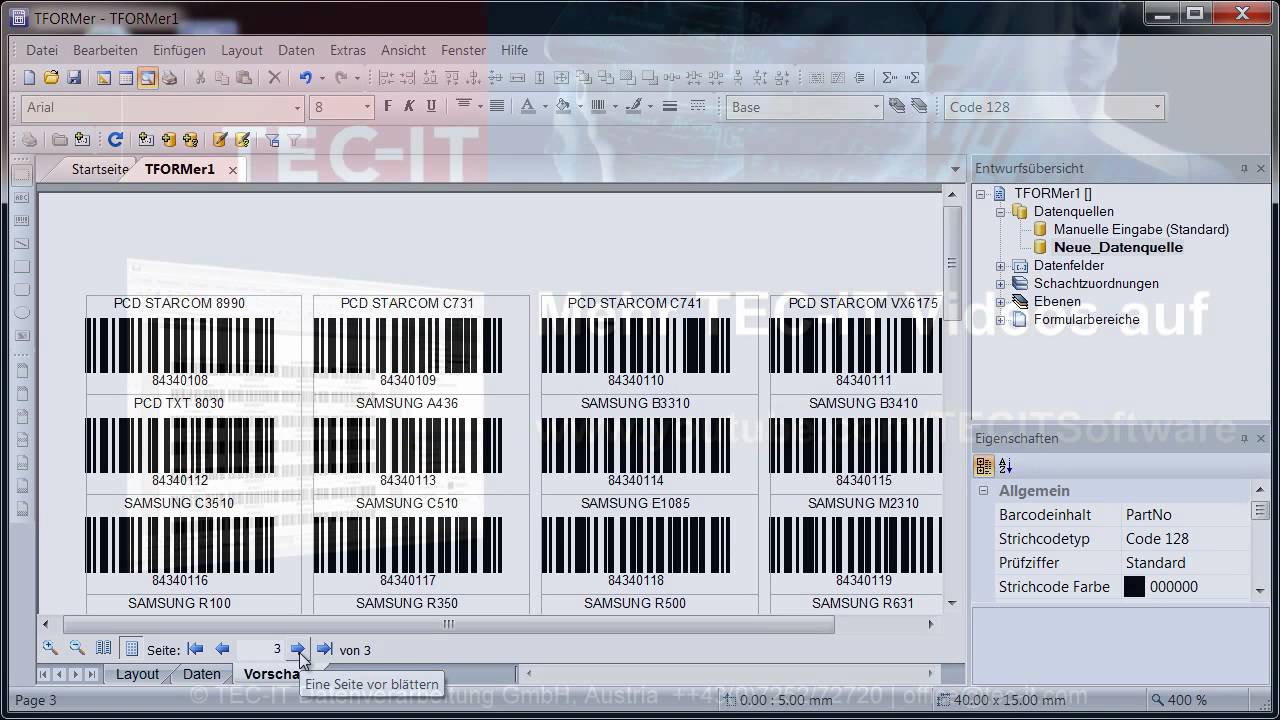Select Neue_Datenquelle in the tree
Screen dimensions: 1280x720
(x=1118, y=247)
